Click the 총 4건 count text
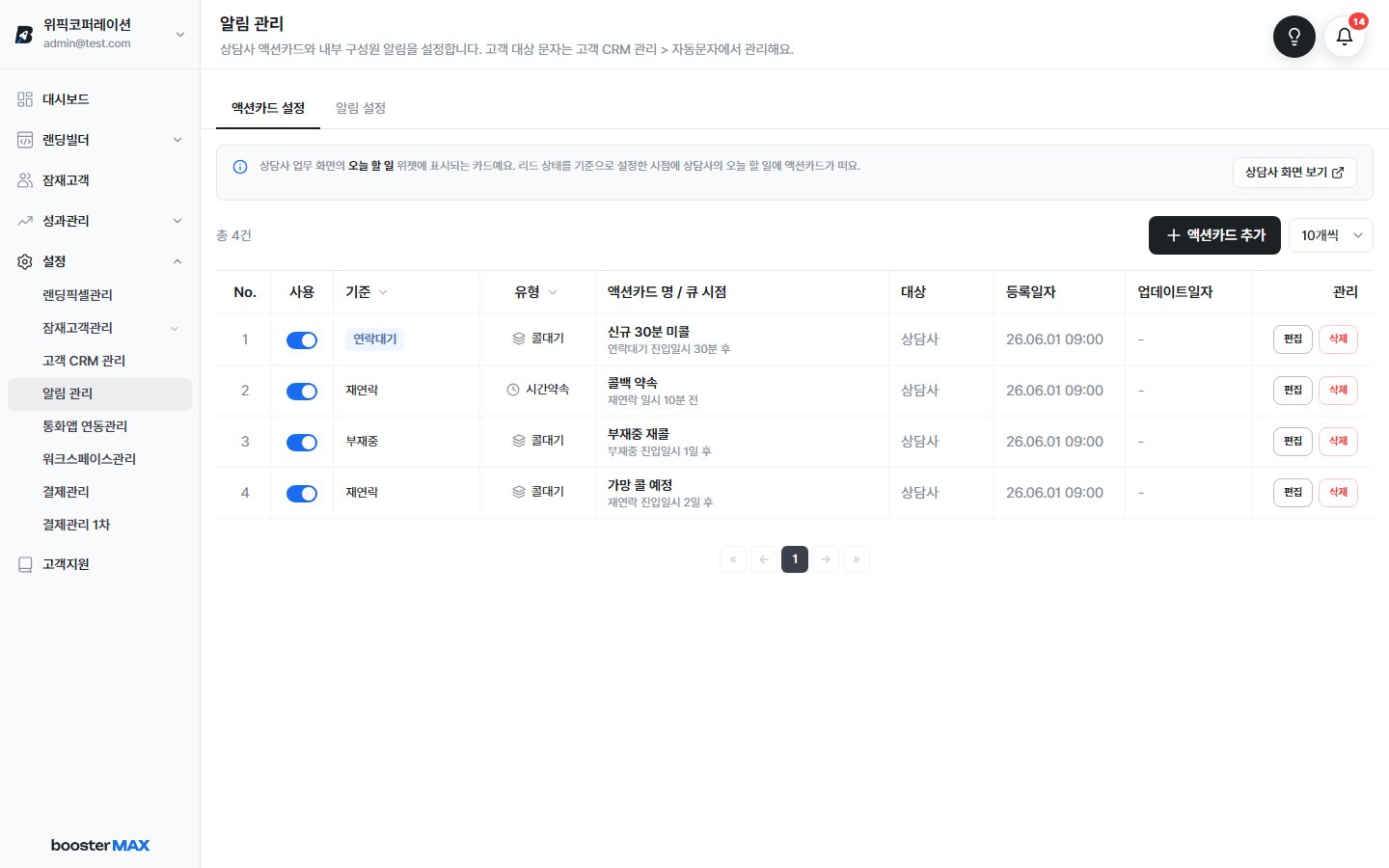This screenshot has height=868, width=1389. [x=233, y=235]
